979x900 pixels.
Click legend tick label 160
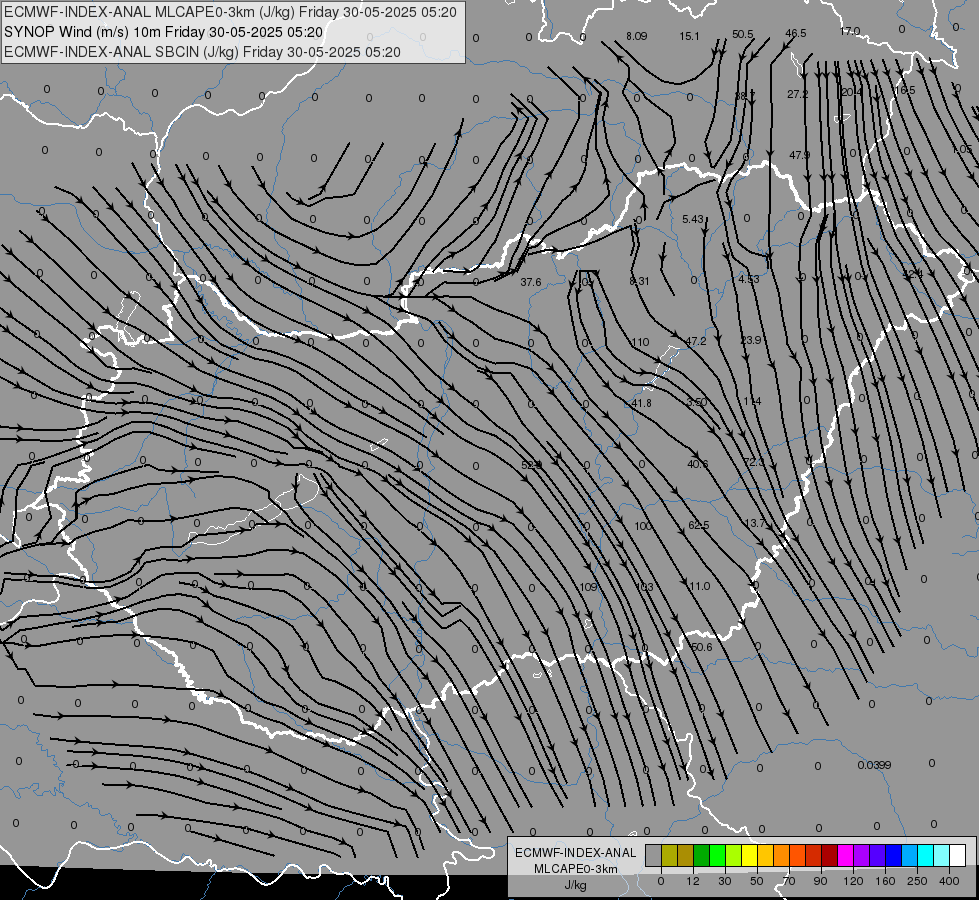click(x=885, y=881)
